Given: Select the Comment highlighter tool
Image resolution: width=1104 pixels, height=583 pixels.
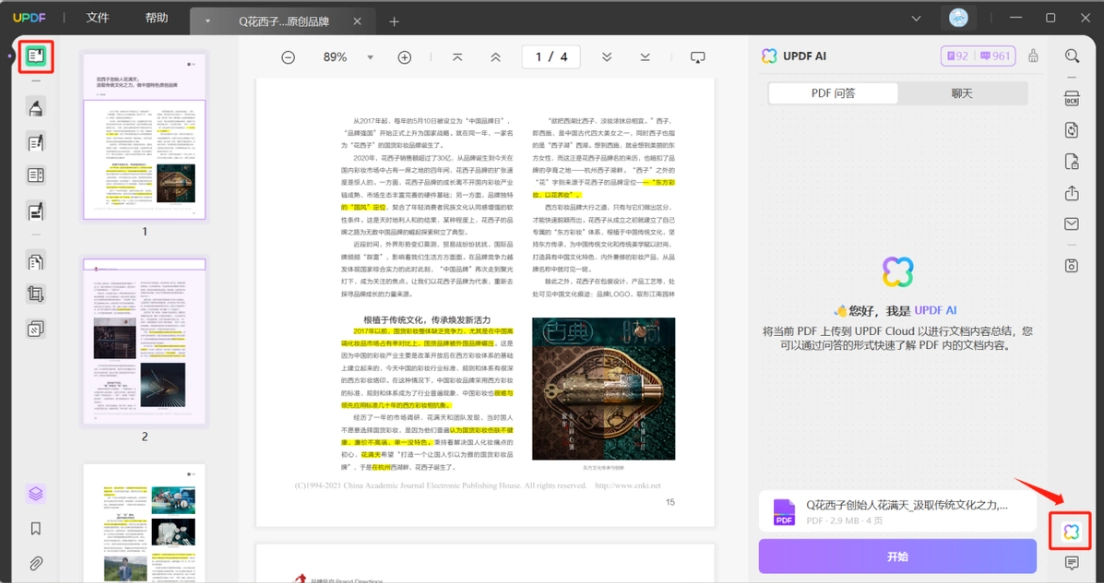Looking at the screenshot, I should [x=36, y=108].
